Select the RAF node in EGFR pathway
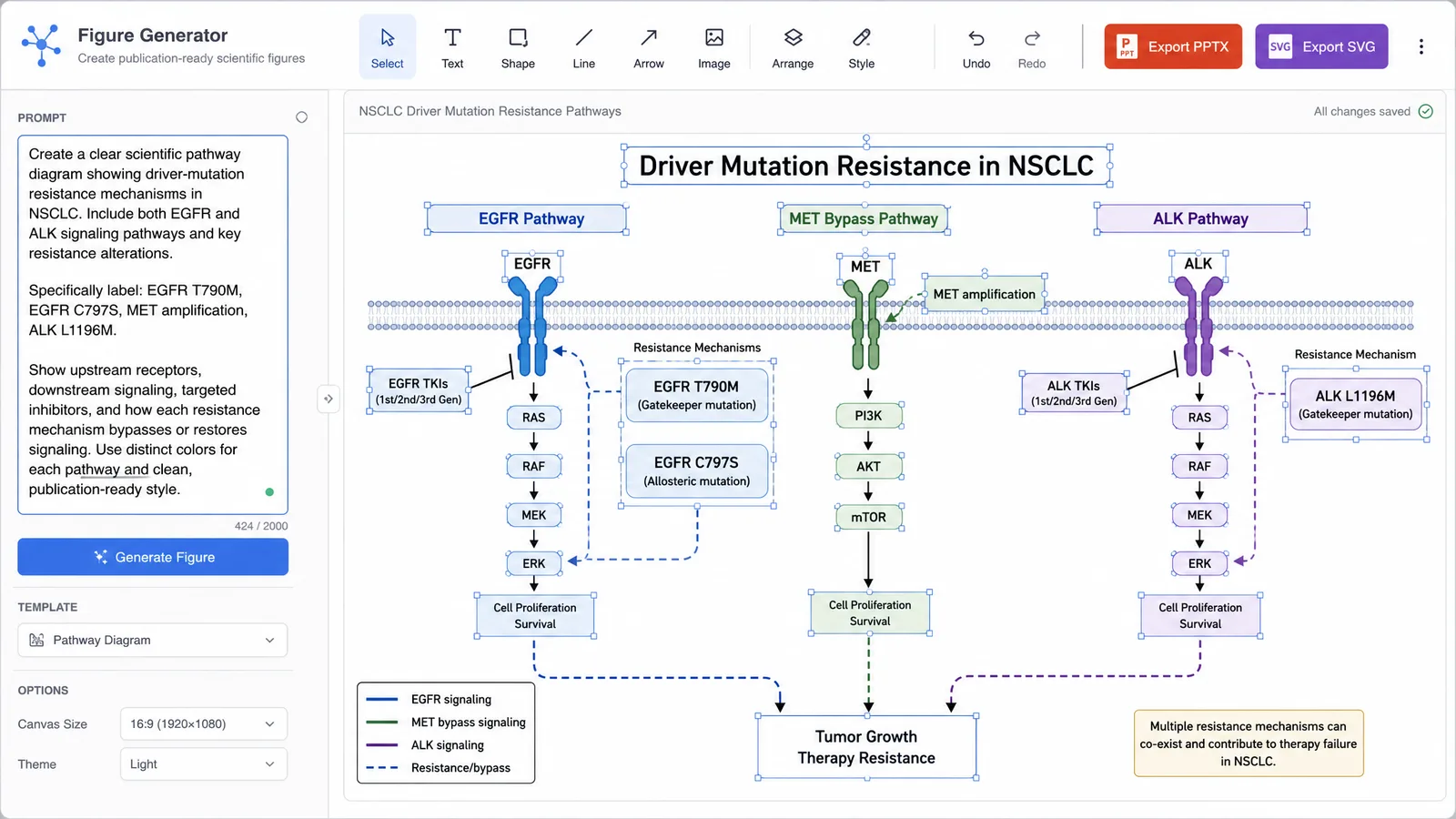The image size is (1456, 819). (534, 466)
